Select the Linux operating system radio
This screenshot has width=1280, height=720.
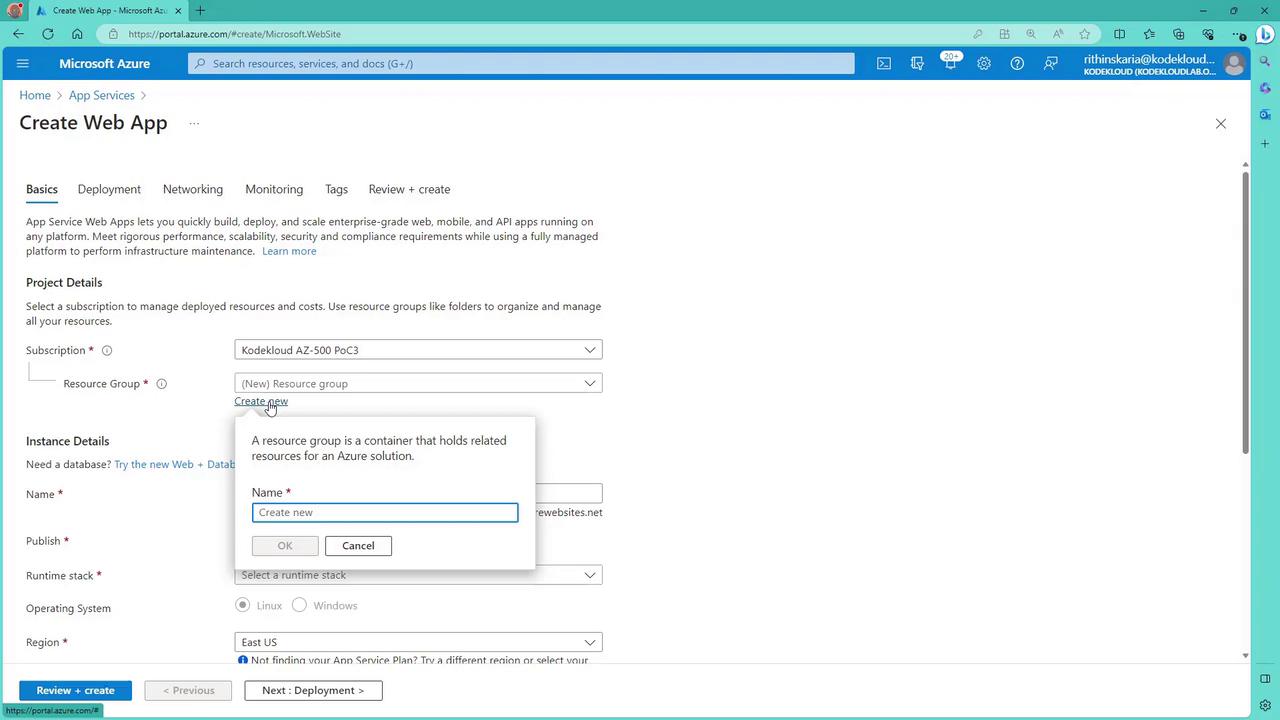tap(242, 605)
